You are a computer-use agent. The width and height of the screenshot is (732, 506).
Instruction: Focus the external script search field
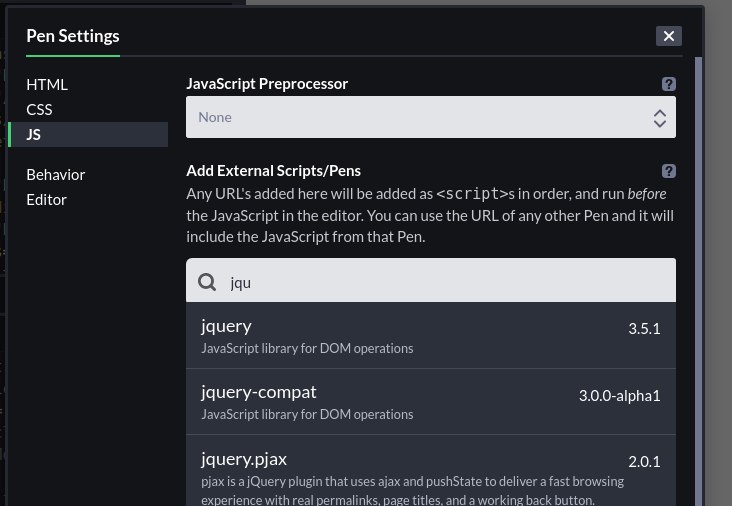(x=430, y=280)
